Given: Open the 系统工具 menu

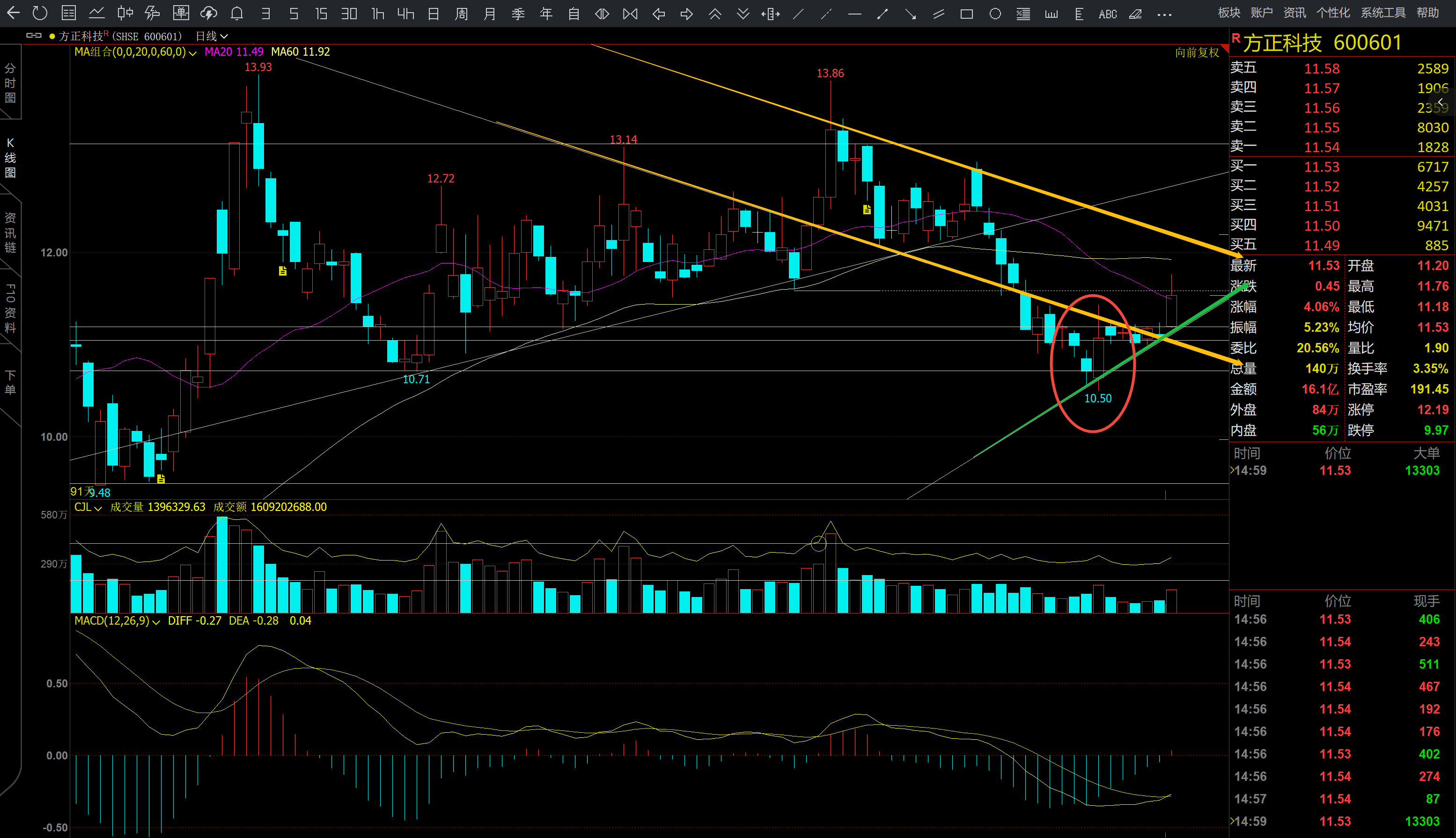Looking at the screenshot, I should tap(1383, 13).
